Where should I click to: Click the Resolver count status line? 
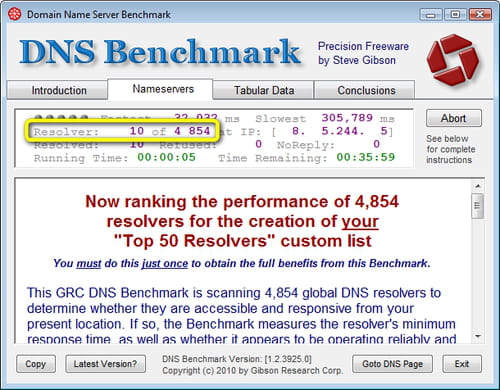point(122,131)
